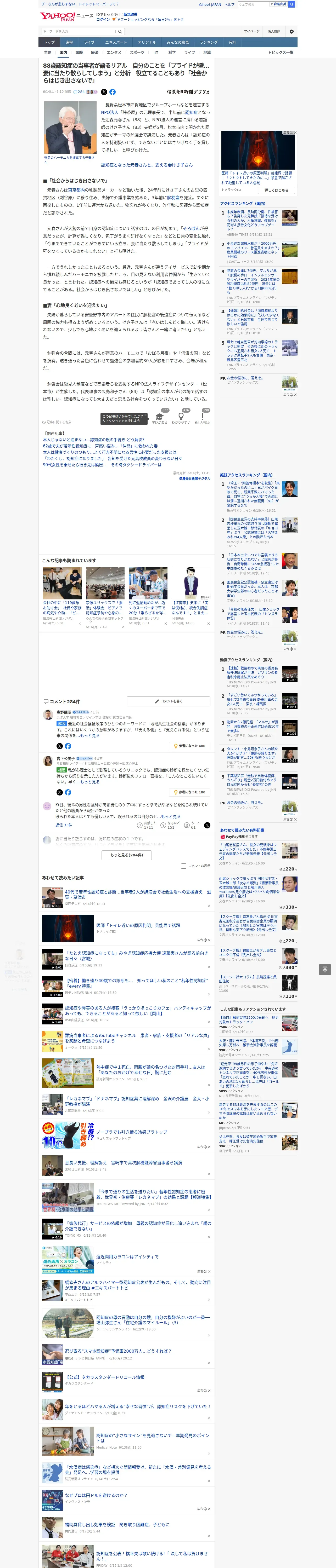Share the user comment on X
The width and height of the screenshot is (336, 1568).
(207, 825)
